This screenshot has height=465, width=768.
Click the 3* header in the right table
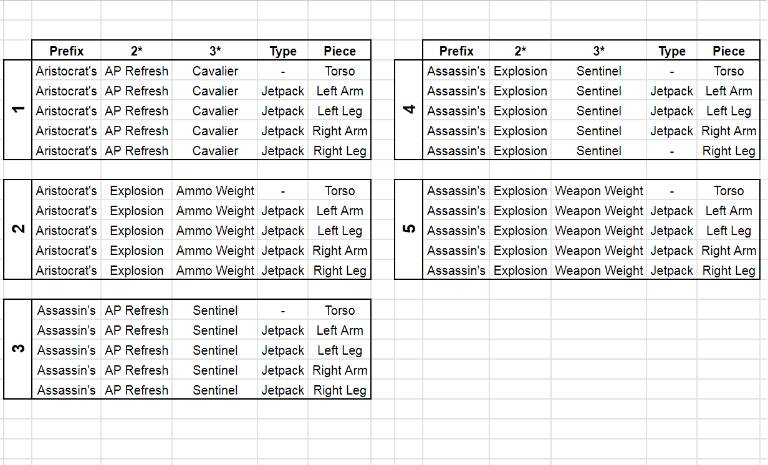pyautogui.click(x=599, y=51)
